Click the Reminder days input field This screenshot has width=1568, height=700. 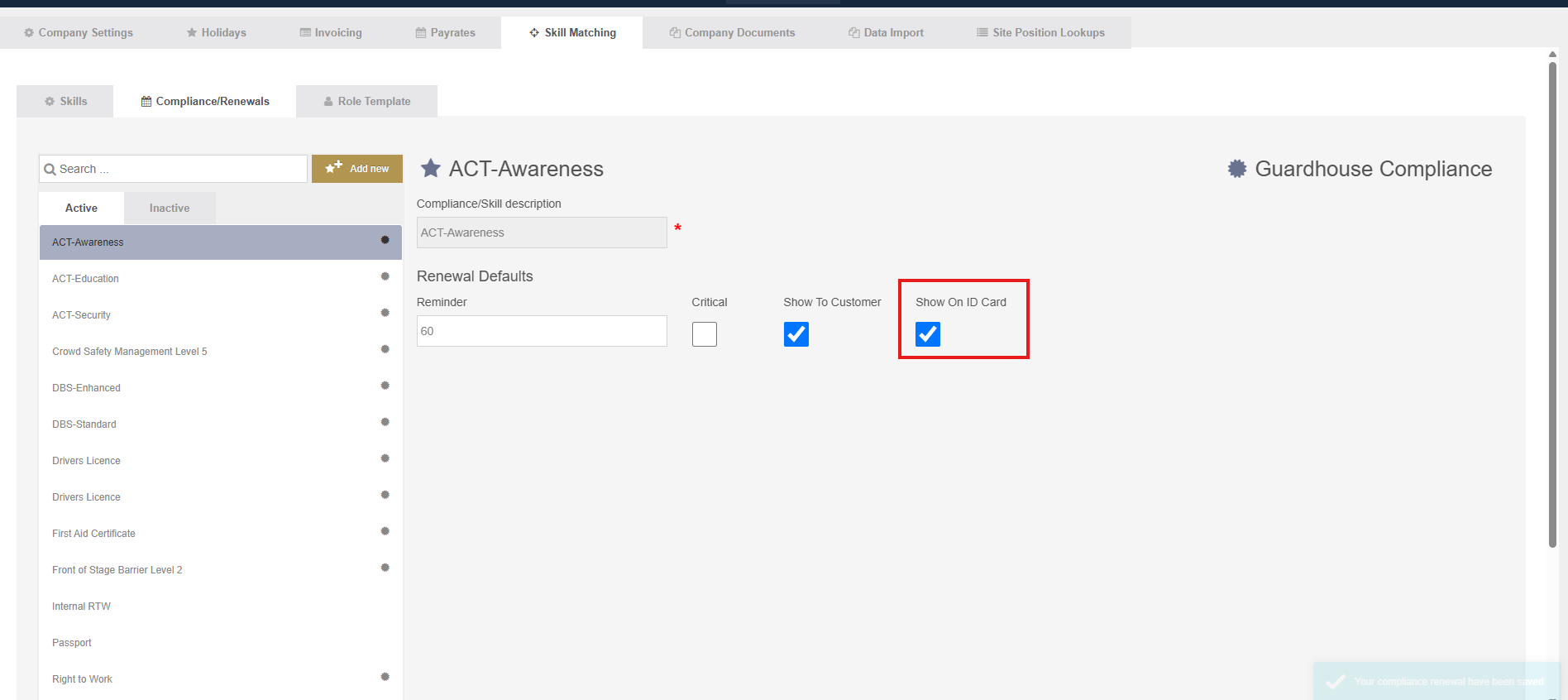[542, 331]
